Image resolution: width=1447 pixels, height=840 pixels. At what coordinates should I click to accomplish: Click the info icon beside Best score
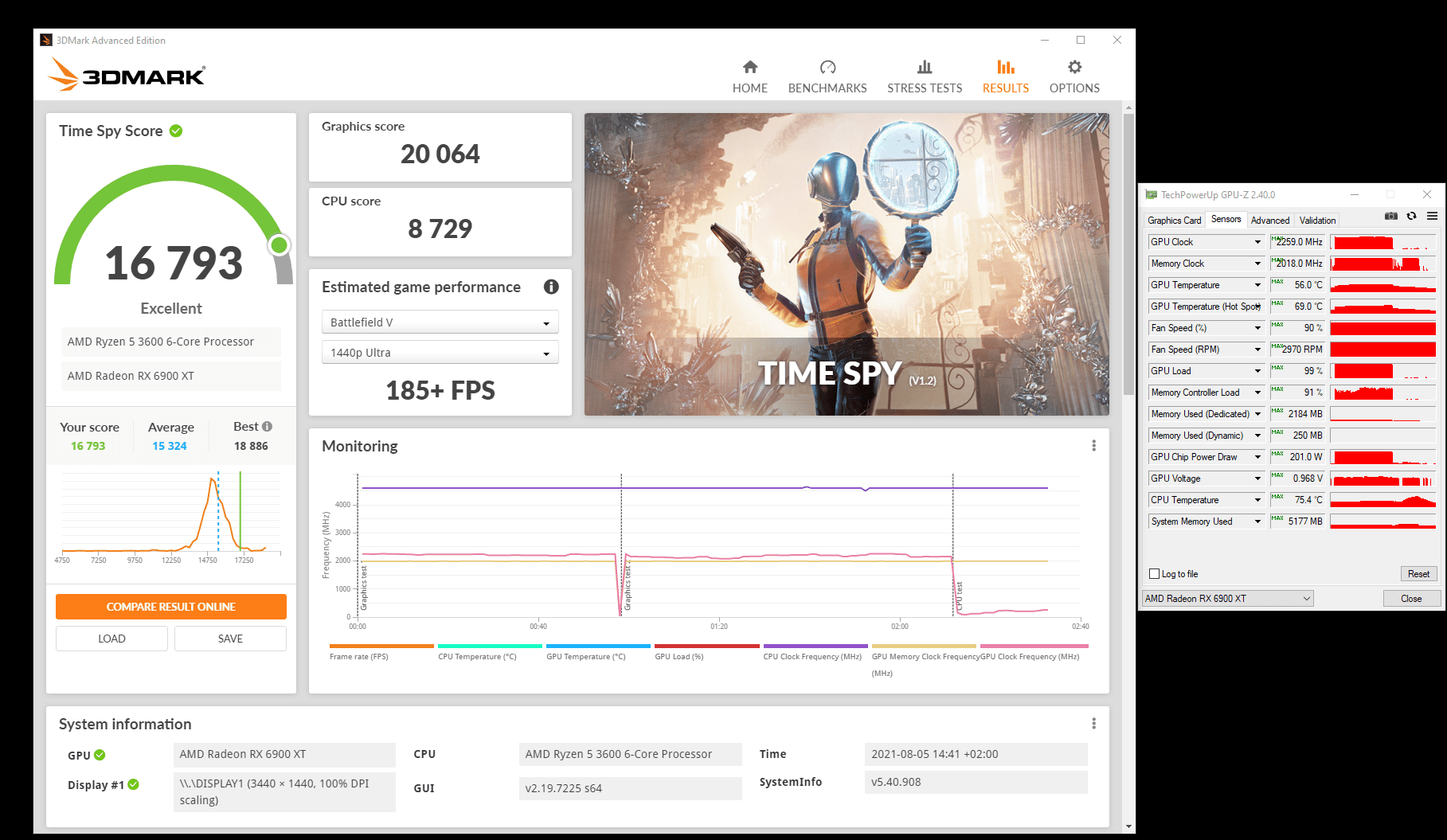[267, 426]
